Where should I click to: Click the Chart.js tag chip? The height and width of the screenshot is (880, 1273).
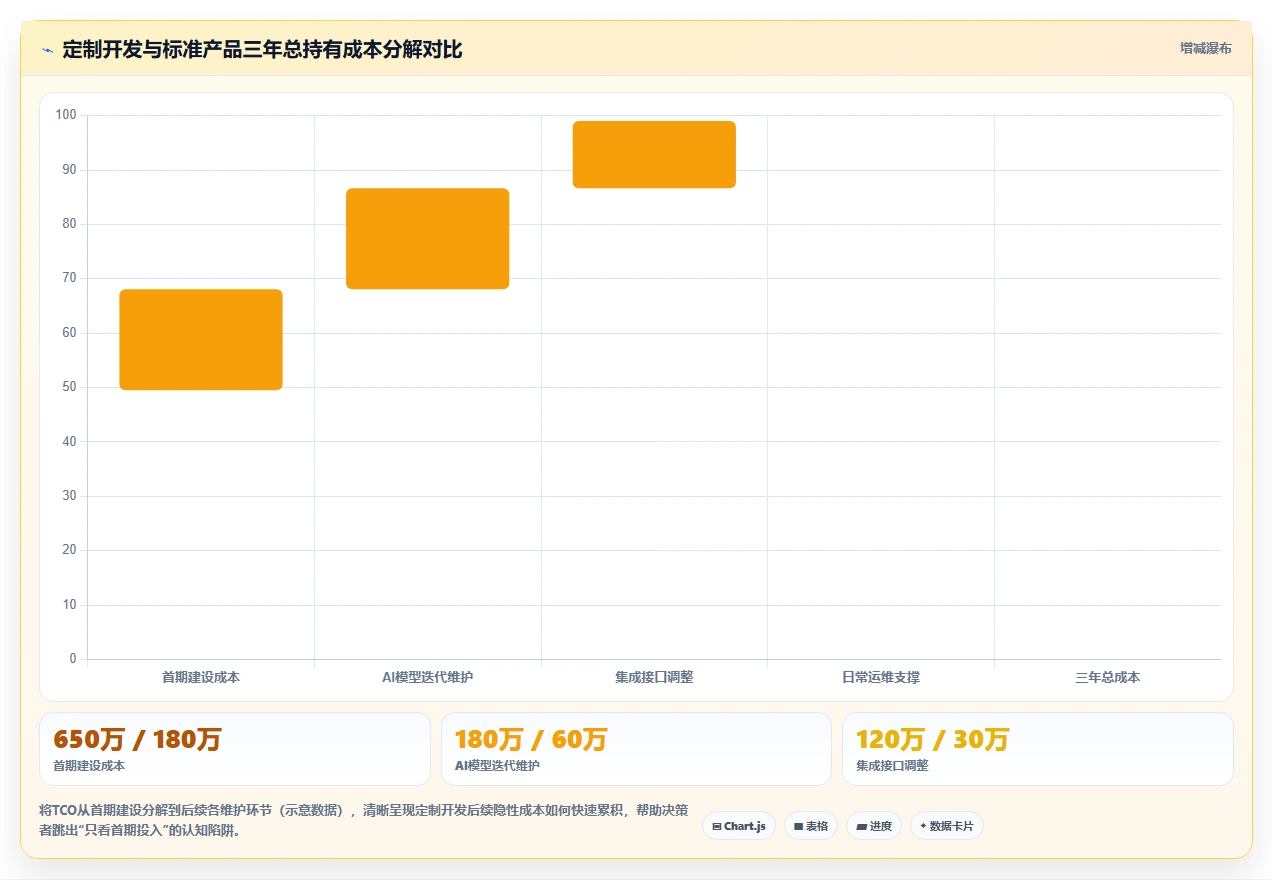coord(739,826)
